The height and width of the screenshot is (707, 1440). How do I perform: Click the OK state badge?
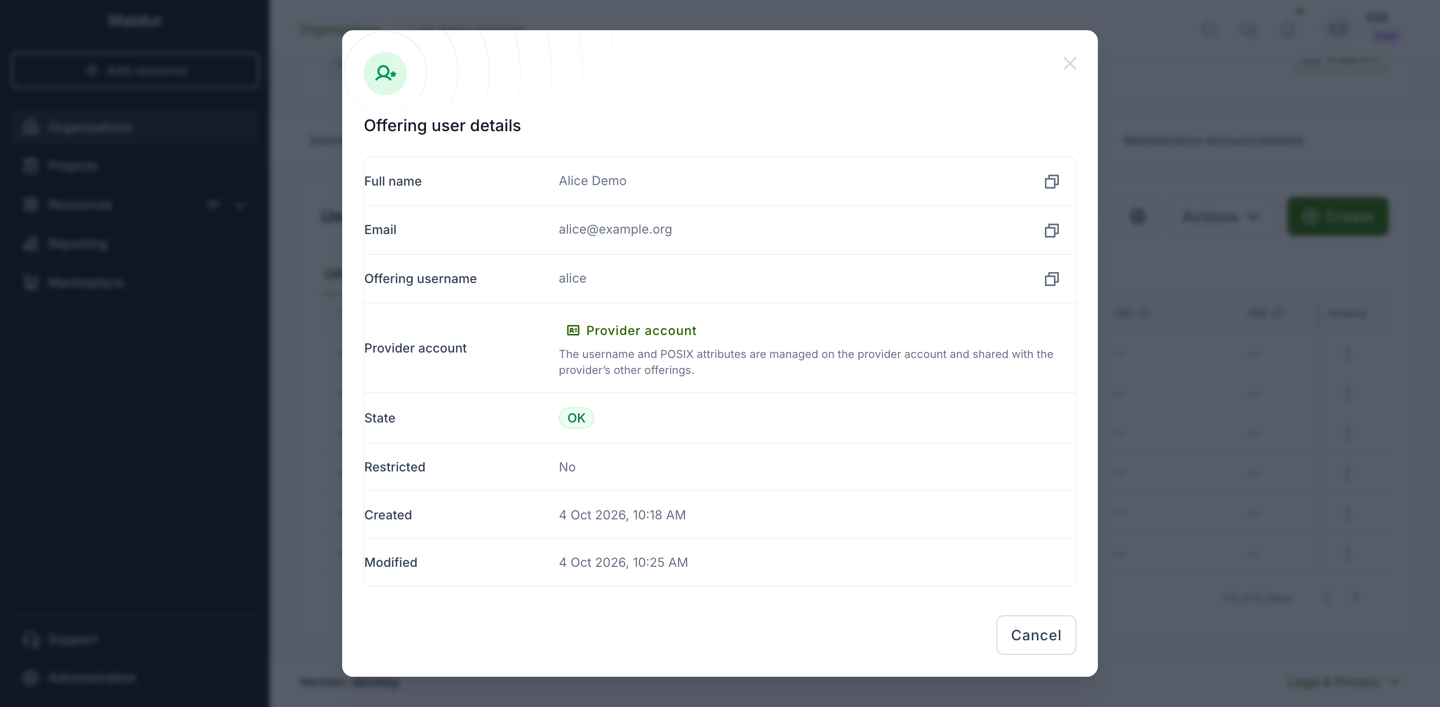point(576,418)
